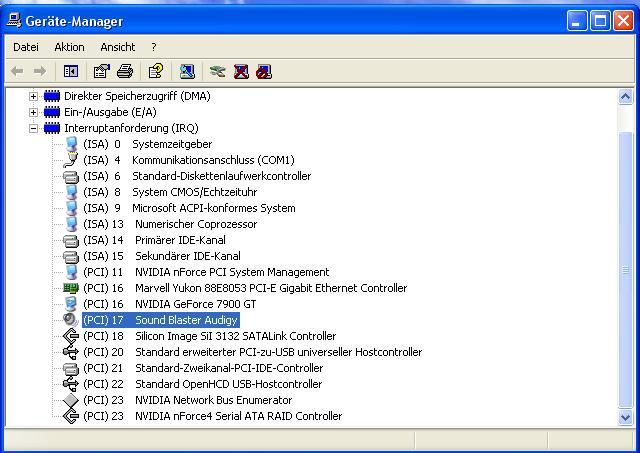Image resolution: width=640 pixels, height=453 pixels.
Task: Maximize the Geräte-Manager window
Action: [600, 20]
